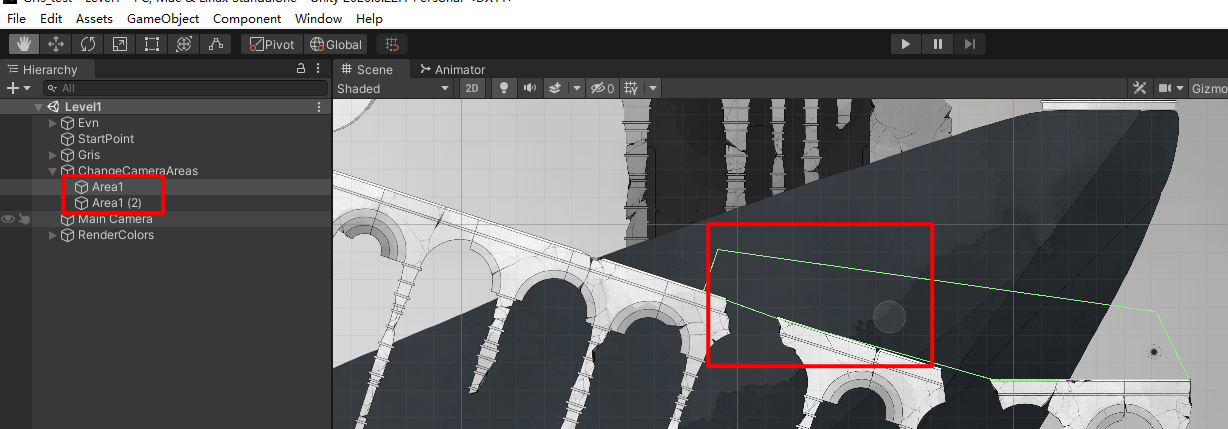The height and width of the screenshot is (429, 1228).
Task: Toggle Main Camera visibility eye
Action: [8, 219]
